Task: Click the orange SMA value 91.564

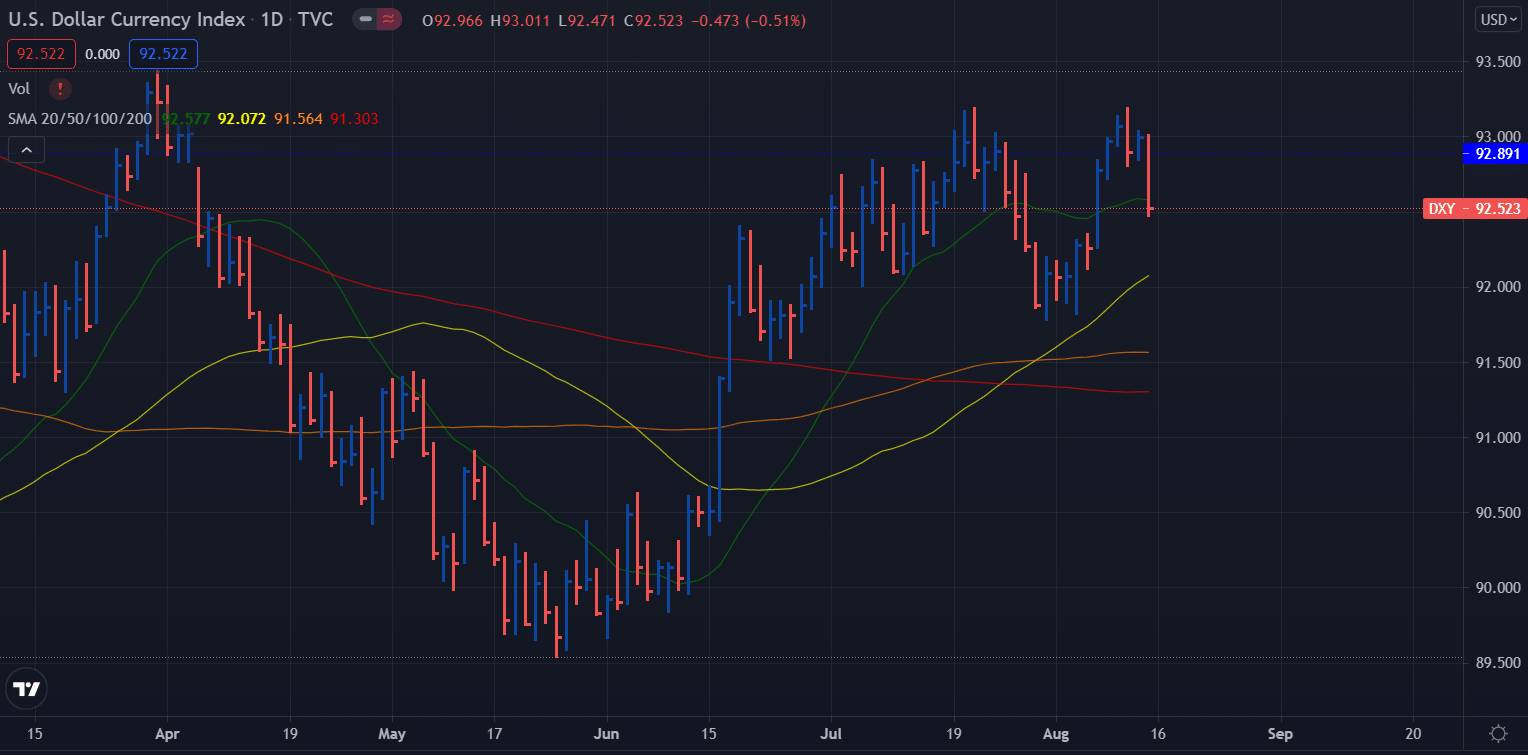Action: tap(298, 118)
